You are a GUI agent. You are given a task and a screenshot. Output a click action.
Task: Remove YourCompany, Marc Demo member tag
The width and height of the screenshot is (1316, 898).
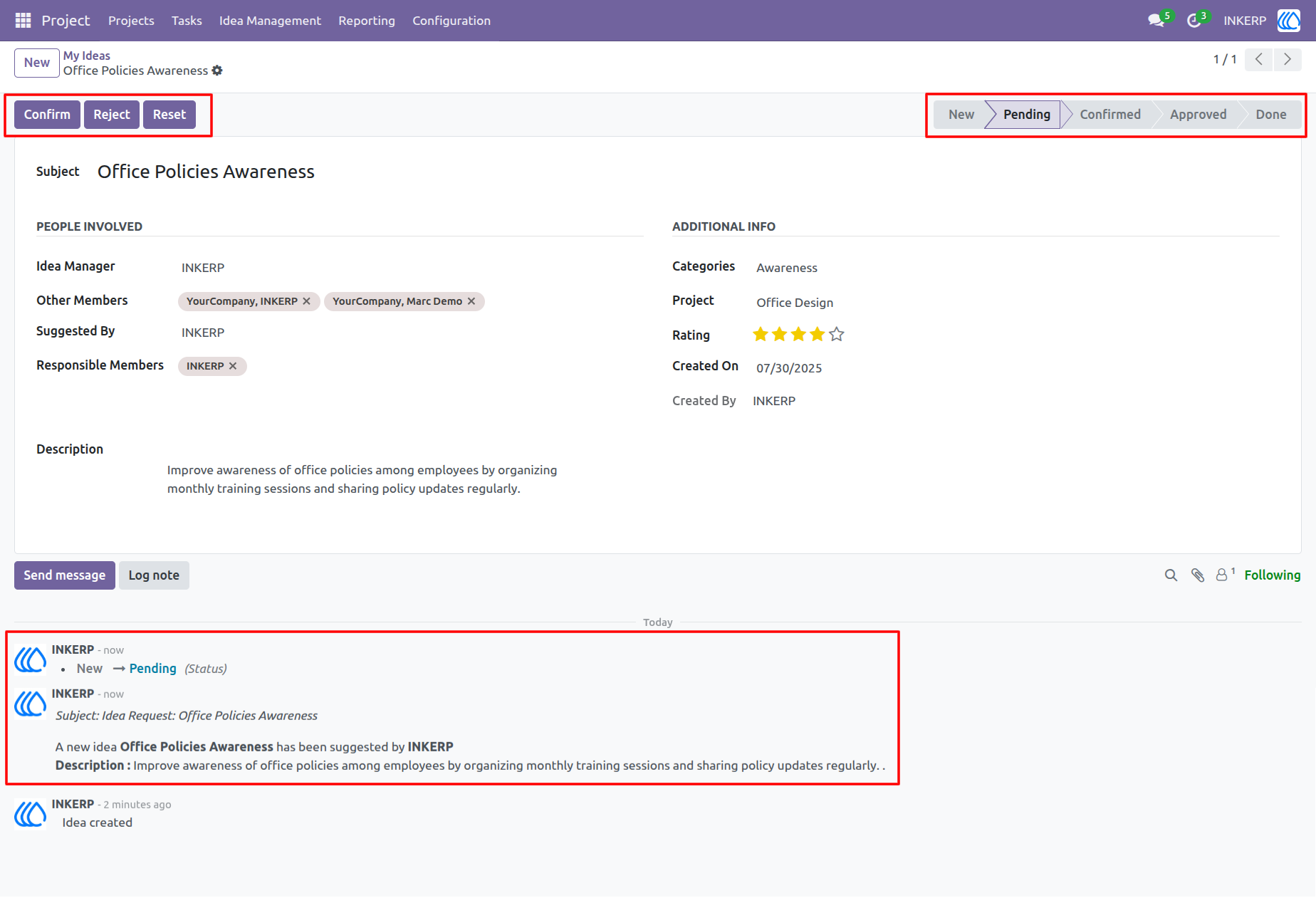tap(471, 301)
